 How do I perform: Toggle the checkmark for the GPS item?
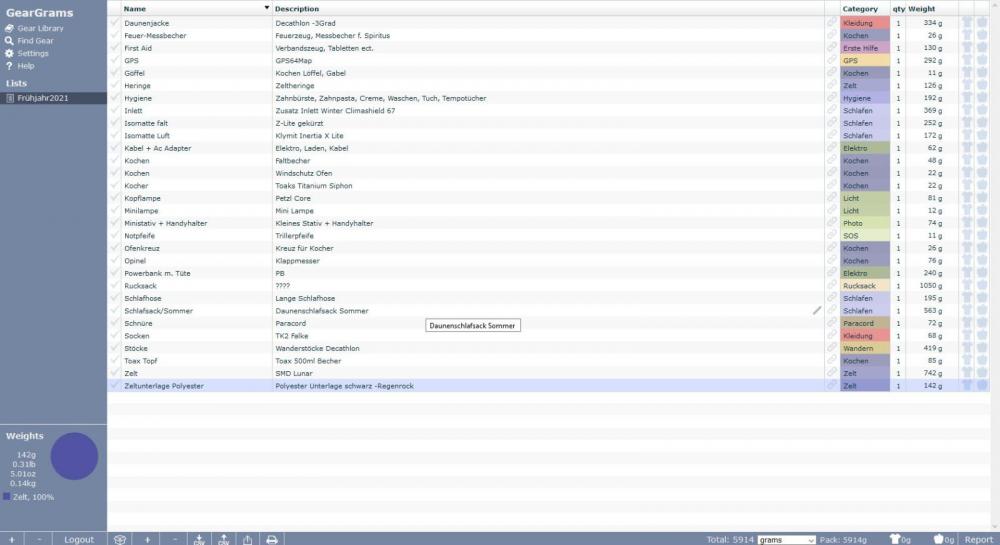114,60
